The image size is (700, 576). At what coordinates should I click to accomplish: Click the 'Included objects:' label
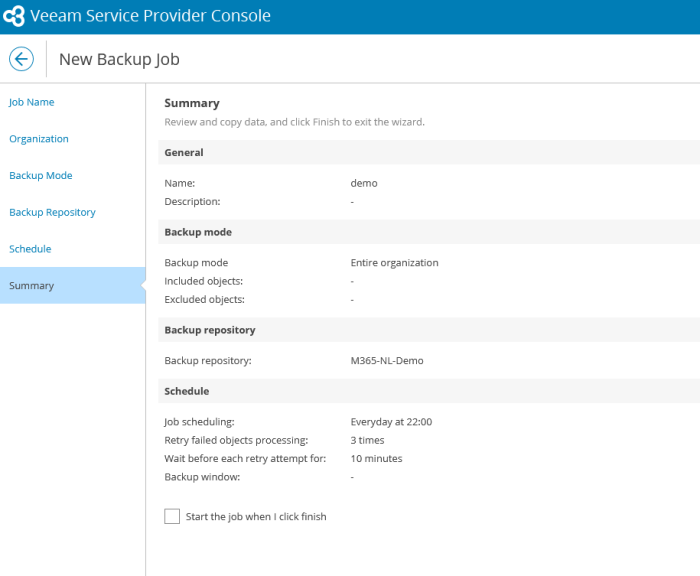[204, 281]
